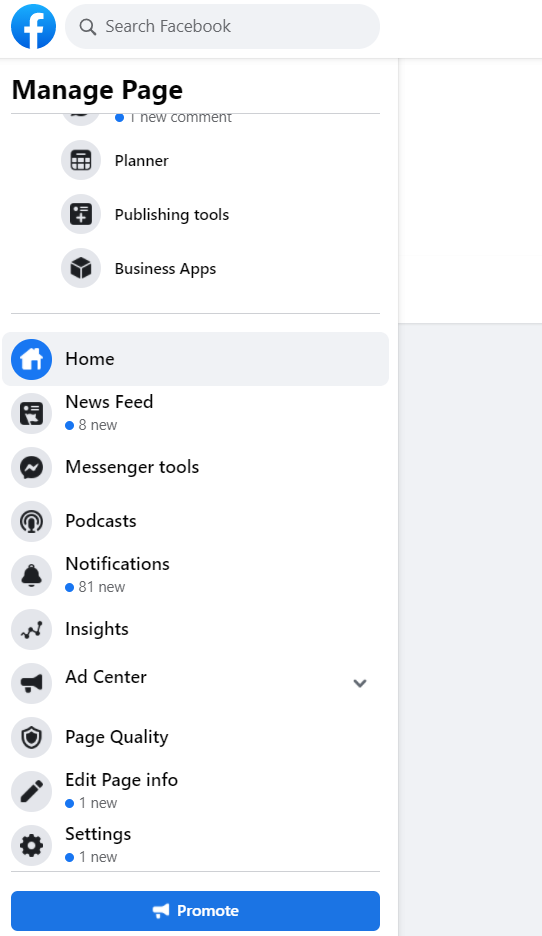Click the Facebook logo icon

(33, 26)
